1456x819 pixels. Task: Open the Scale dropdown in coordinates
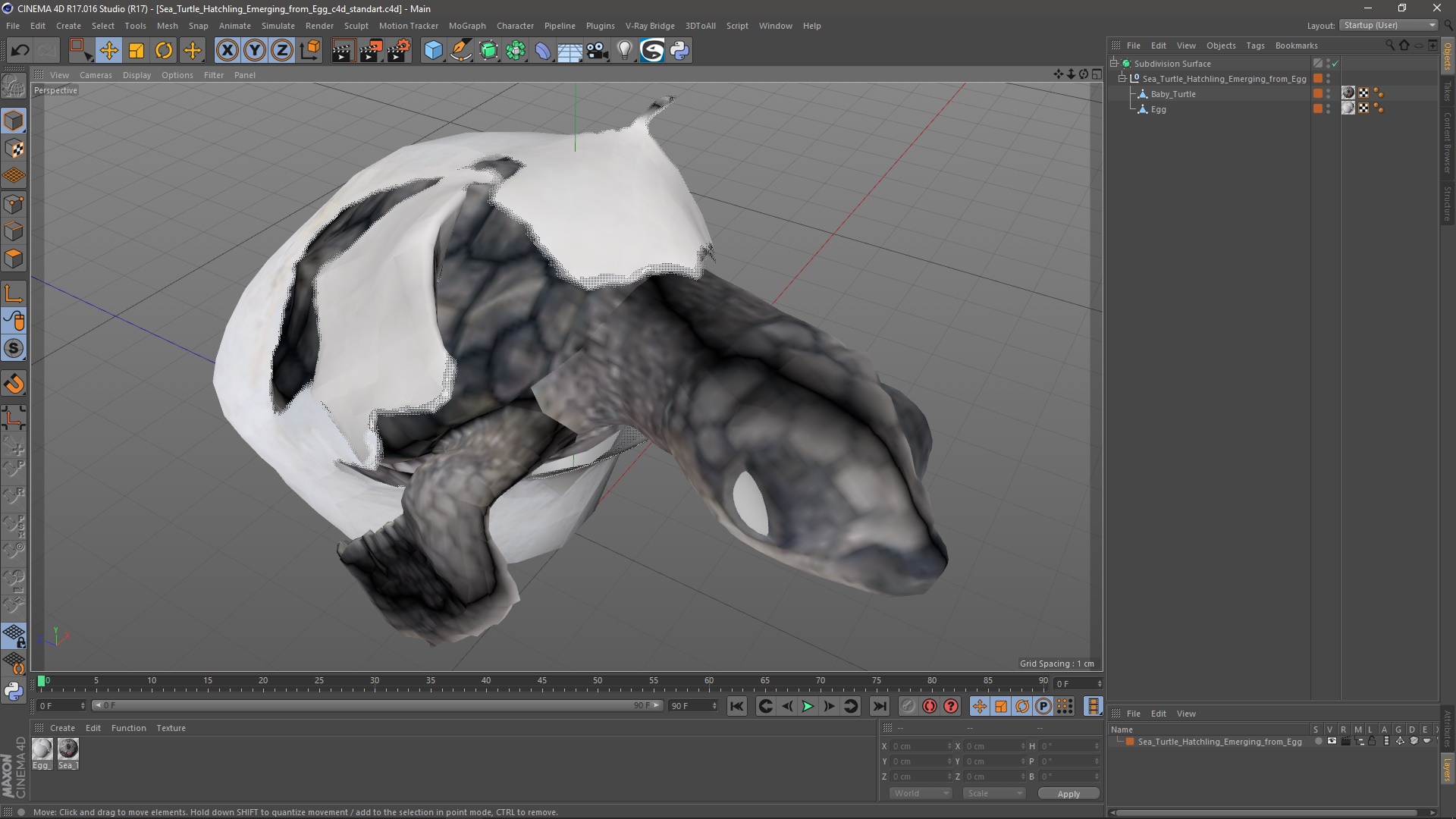[993, 793]
